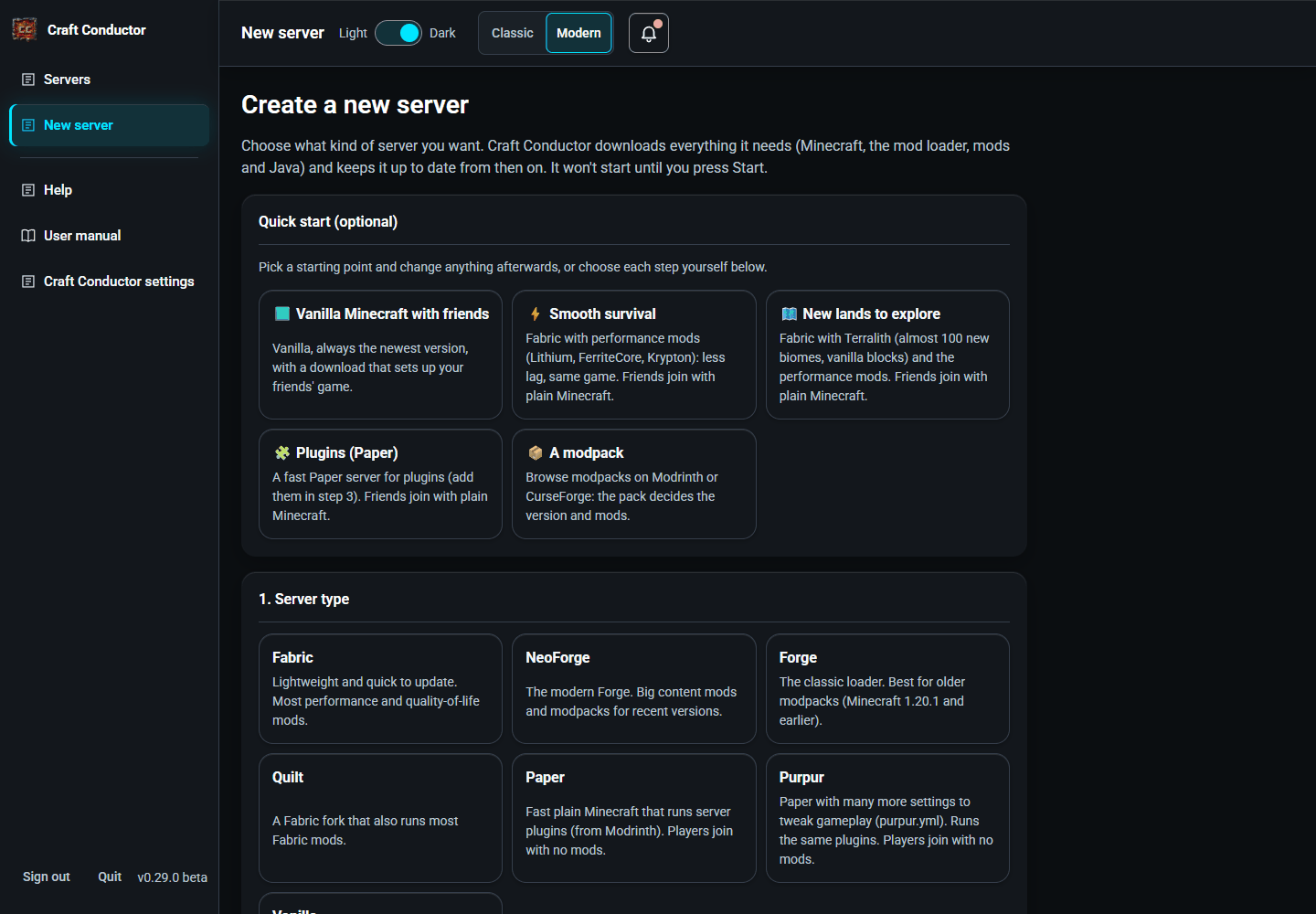The height and width of the screenshot is (914, 1316).
Task: Click the User manual book icon
Action: [28, 236]
